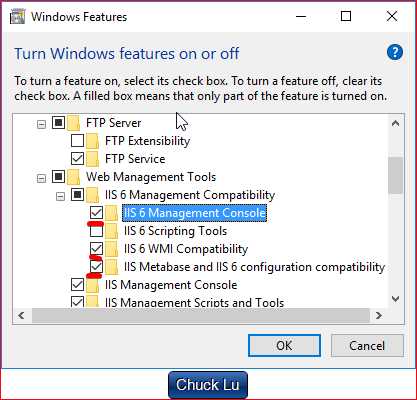The image size is (417, 400).
Task: Check the IIS 6 Scripting Tools box
Action: [96, 231]
